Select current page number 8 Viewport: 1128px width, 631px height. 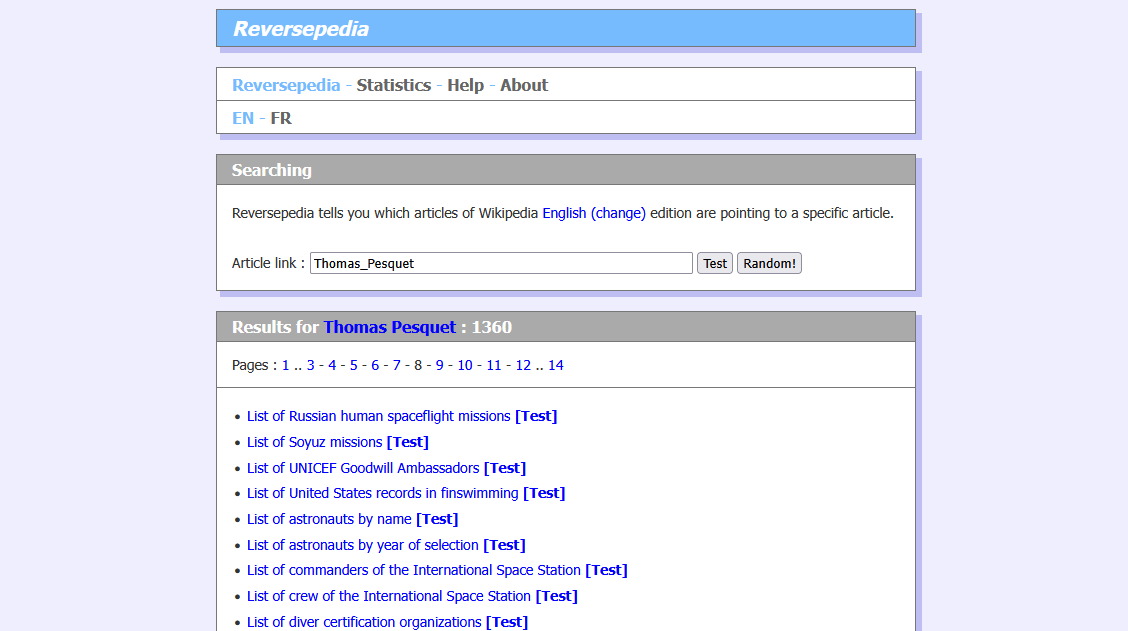(418, 366)
